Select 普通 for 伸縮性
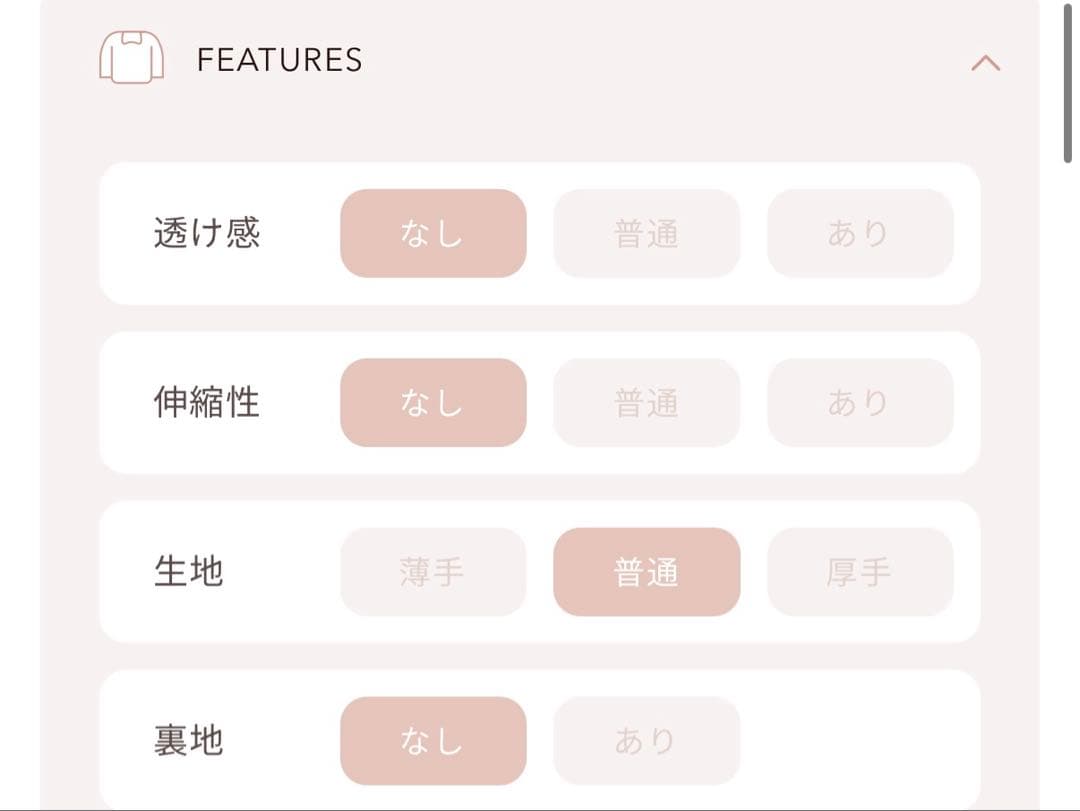Screen dimensions: 1080x811 click(646, 402)
